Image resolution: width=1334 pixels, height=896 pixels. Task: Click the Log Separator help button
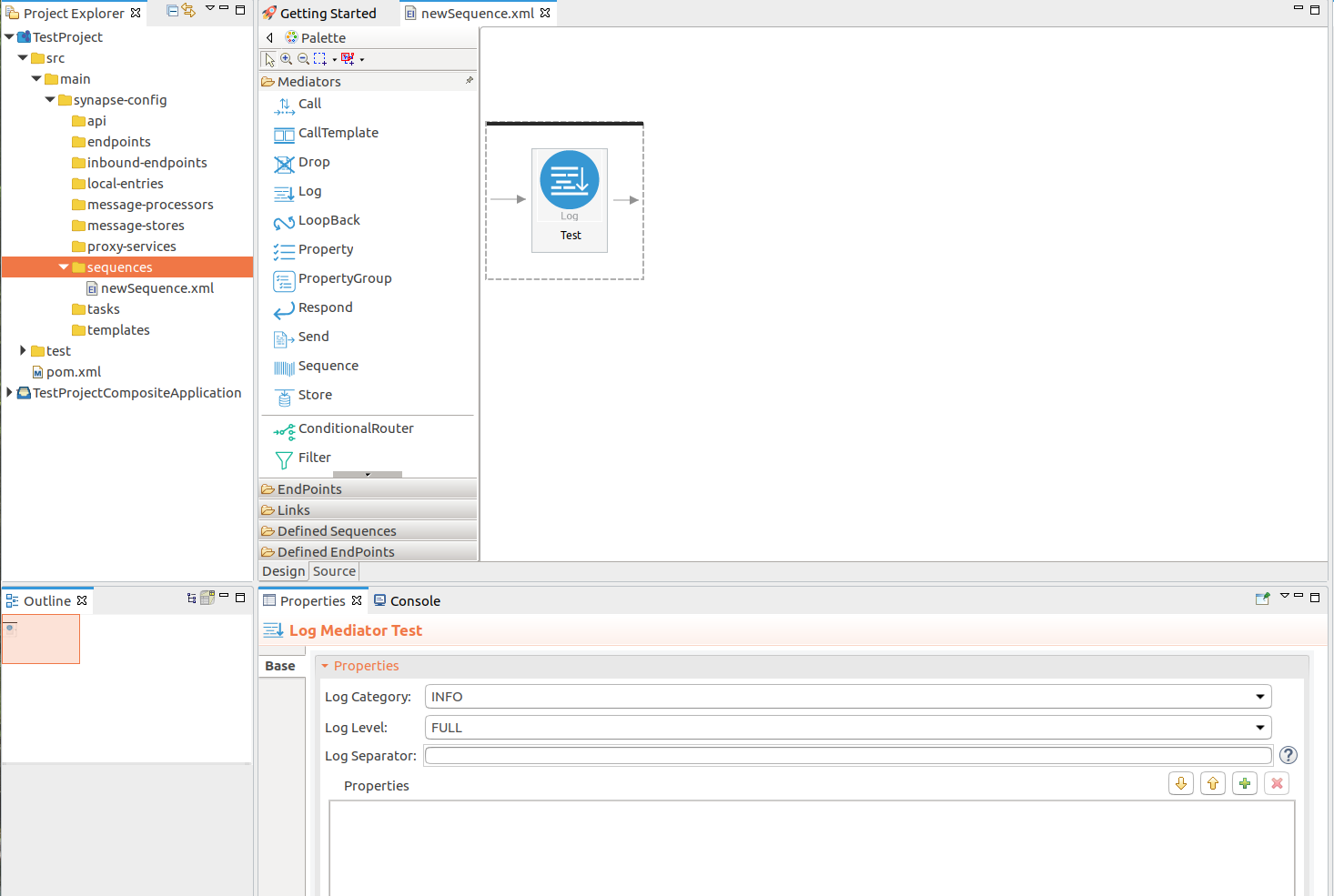pyautogui.click(x=1288, y=755)
